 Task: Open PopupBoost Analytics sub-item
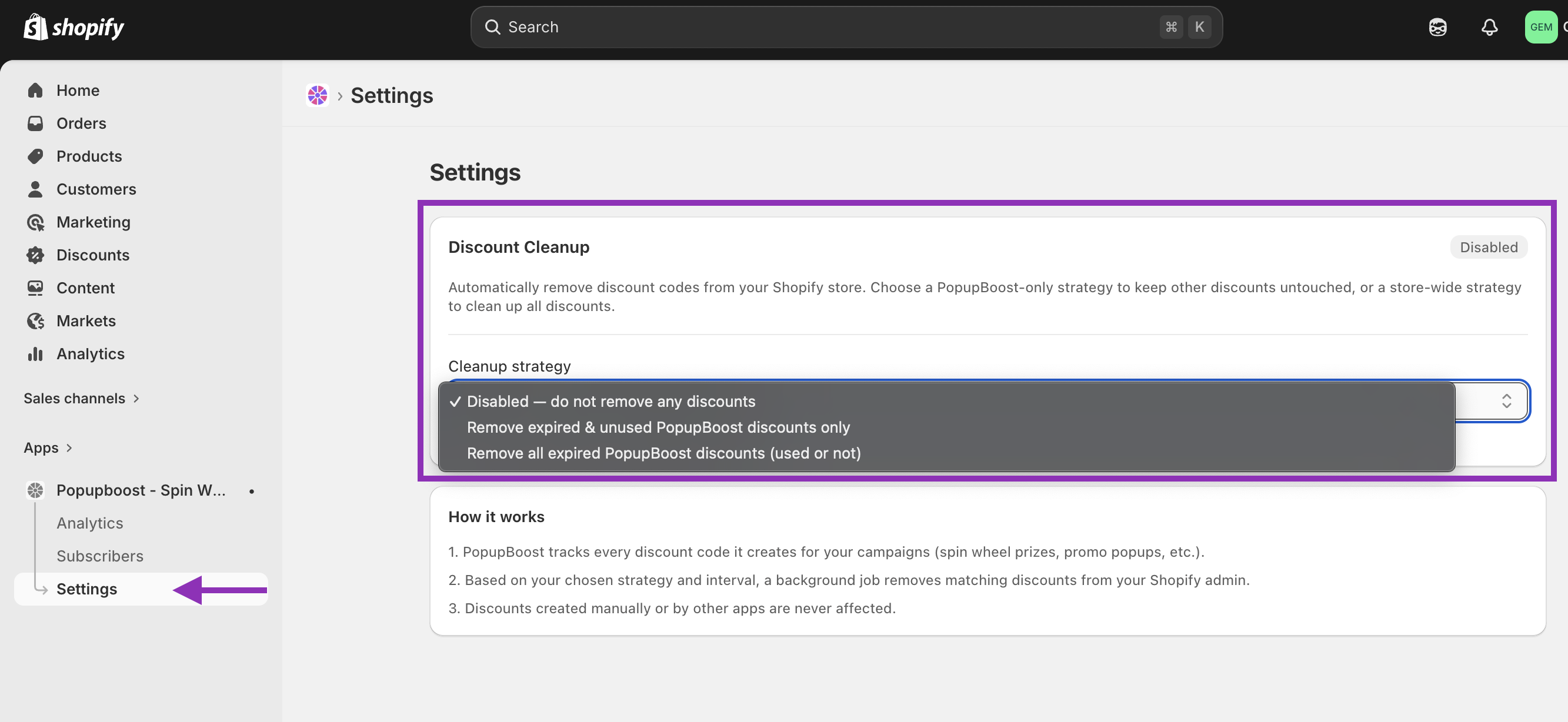(89, 523)
